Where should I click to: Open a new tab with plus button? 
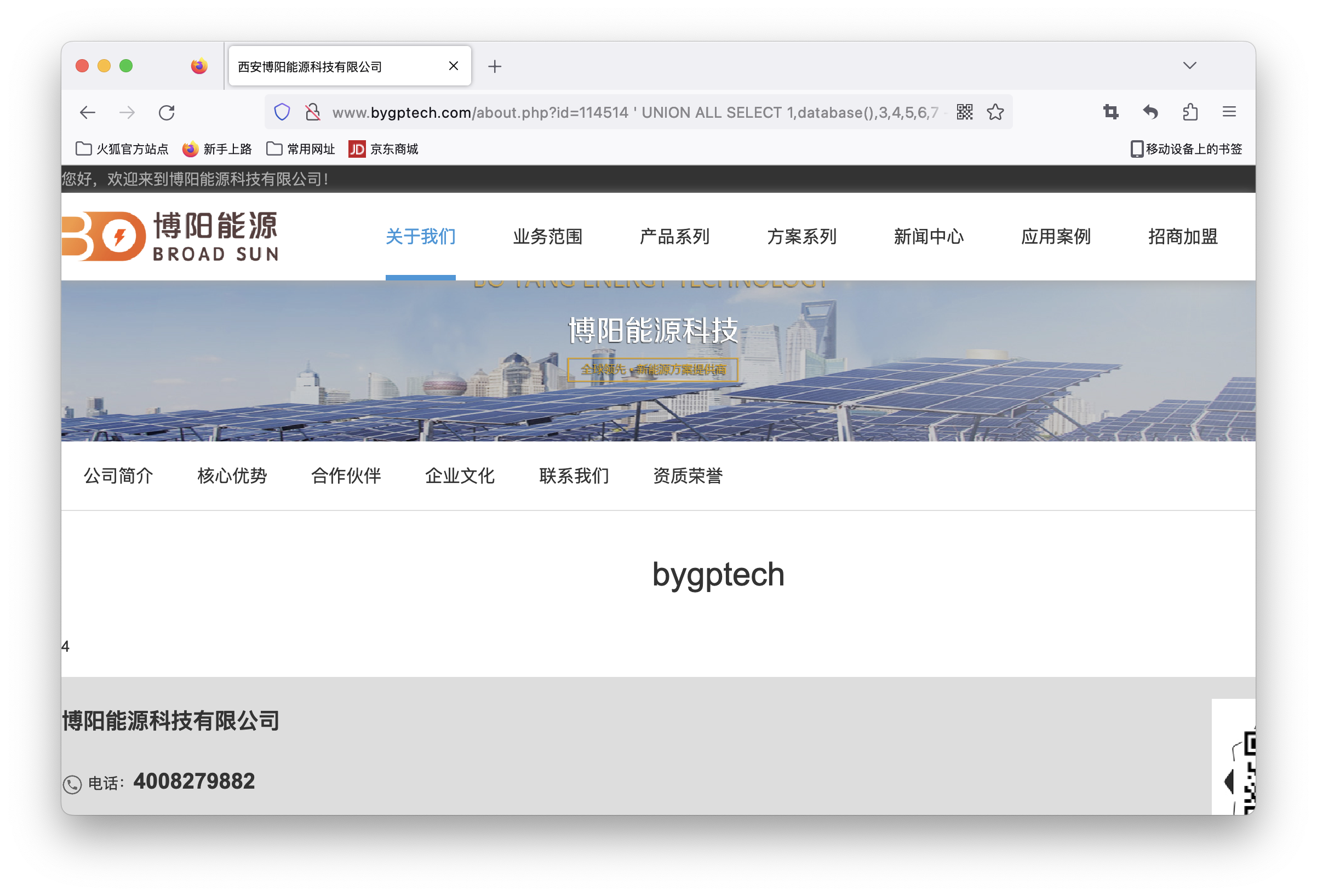495,66
